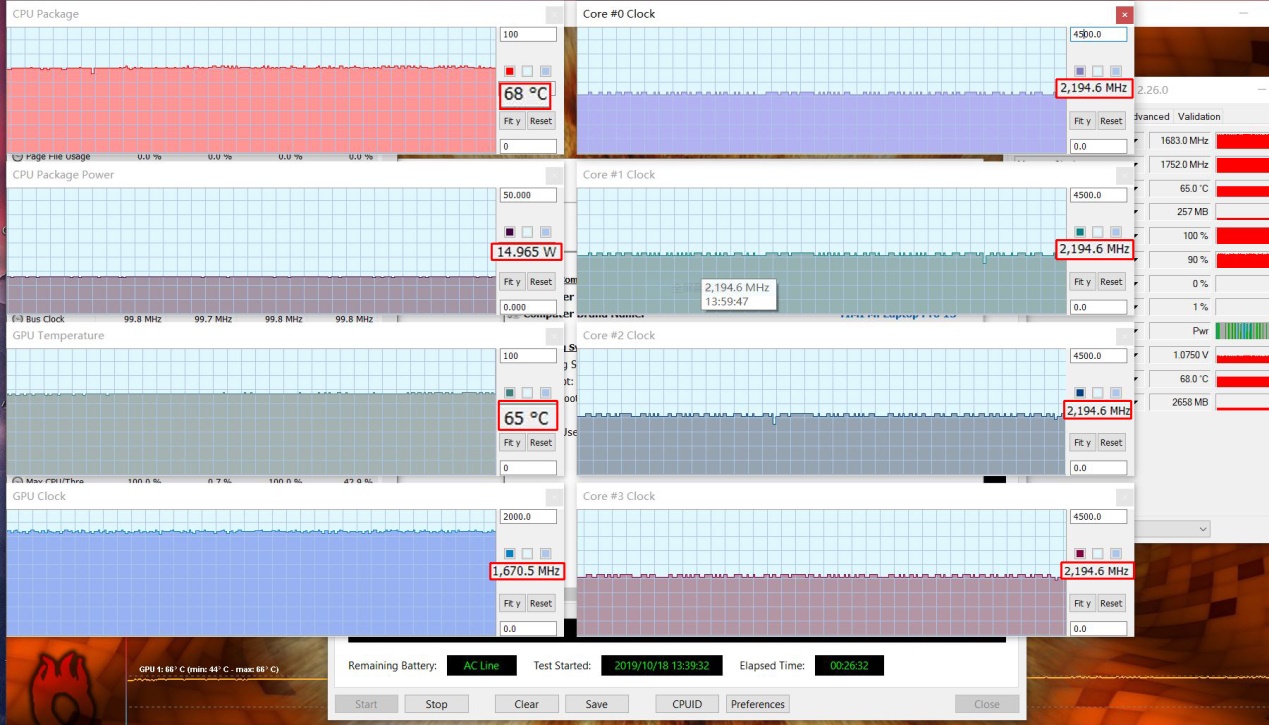Reset the Core #2 Clock graph
This screenshot has height=725, width=1269.
click(1111, 442)
